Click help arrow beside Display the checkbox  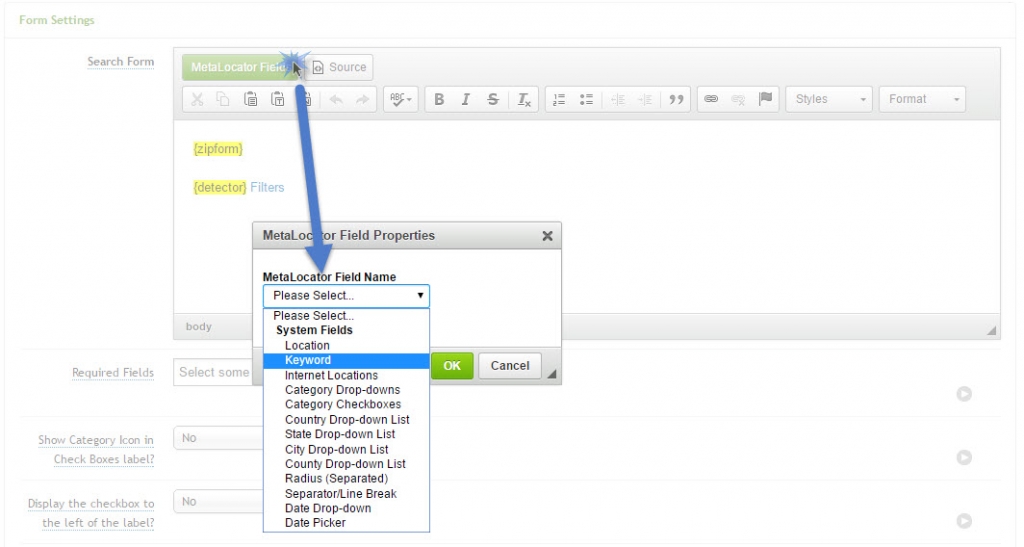tap(964, 521)
